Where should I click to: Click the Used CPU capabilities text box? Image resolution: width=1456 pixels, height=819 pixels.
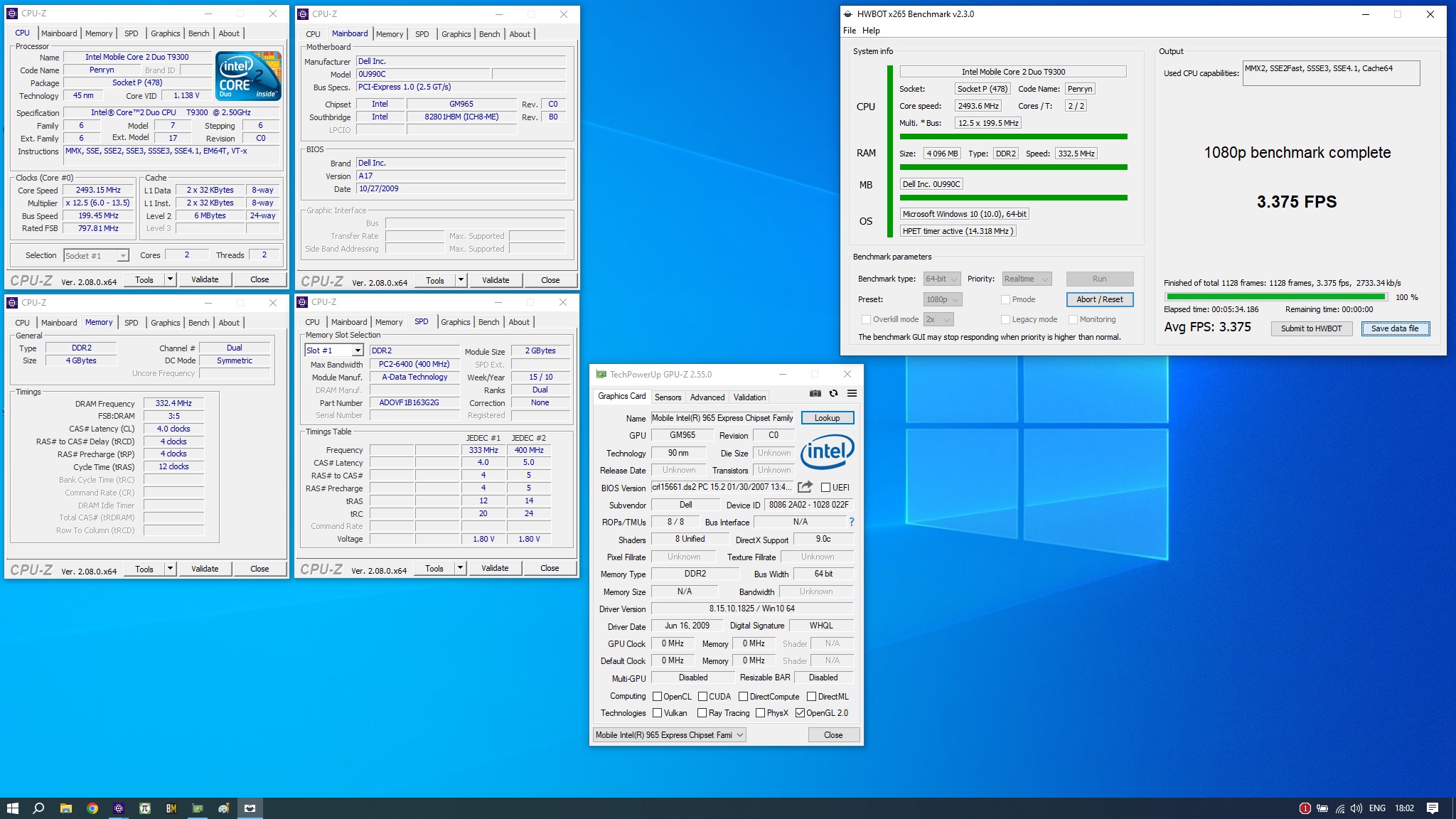pos(1331,73)
